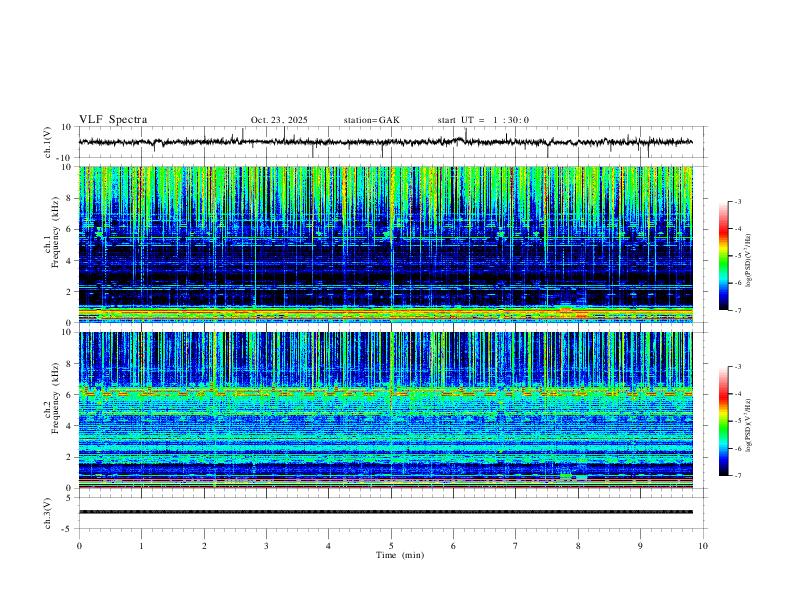Click the 'VLF Spectra' title text
This screenshot has width=792, height=612.
[x=113, y=120]
